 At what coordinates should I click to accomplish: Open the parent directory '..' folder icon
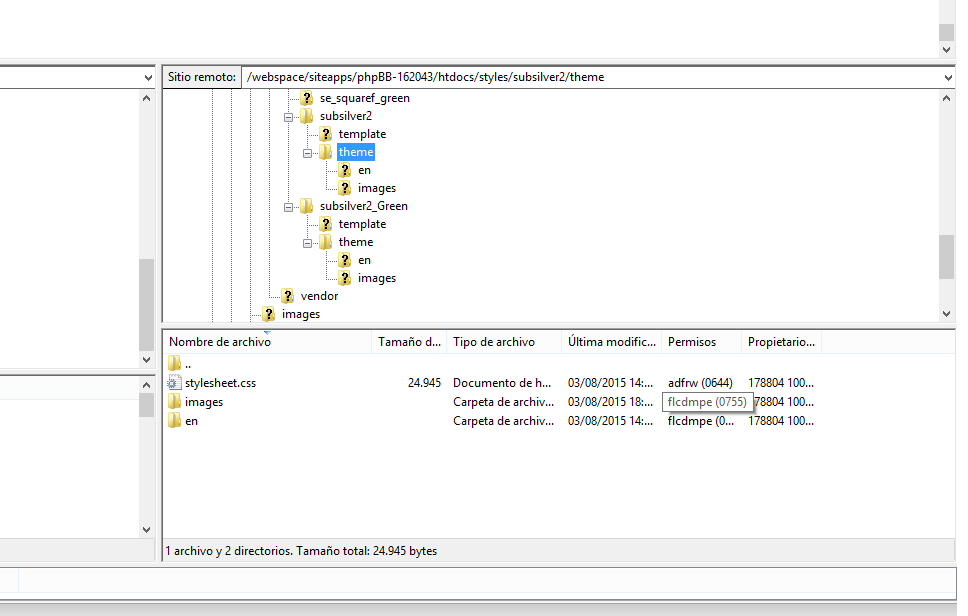(x=174, y=364)
